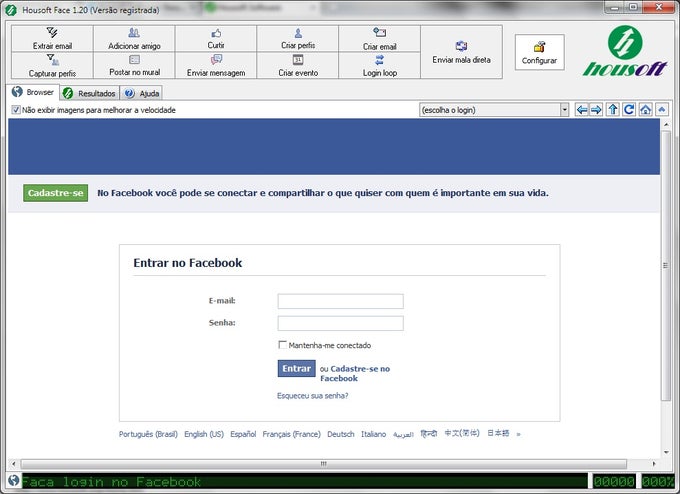Select Português (Brasil) language link

148,434
